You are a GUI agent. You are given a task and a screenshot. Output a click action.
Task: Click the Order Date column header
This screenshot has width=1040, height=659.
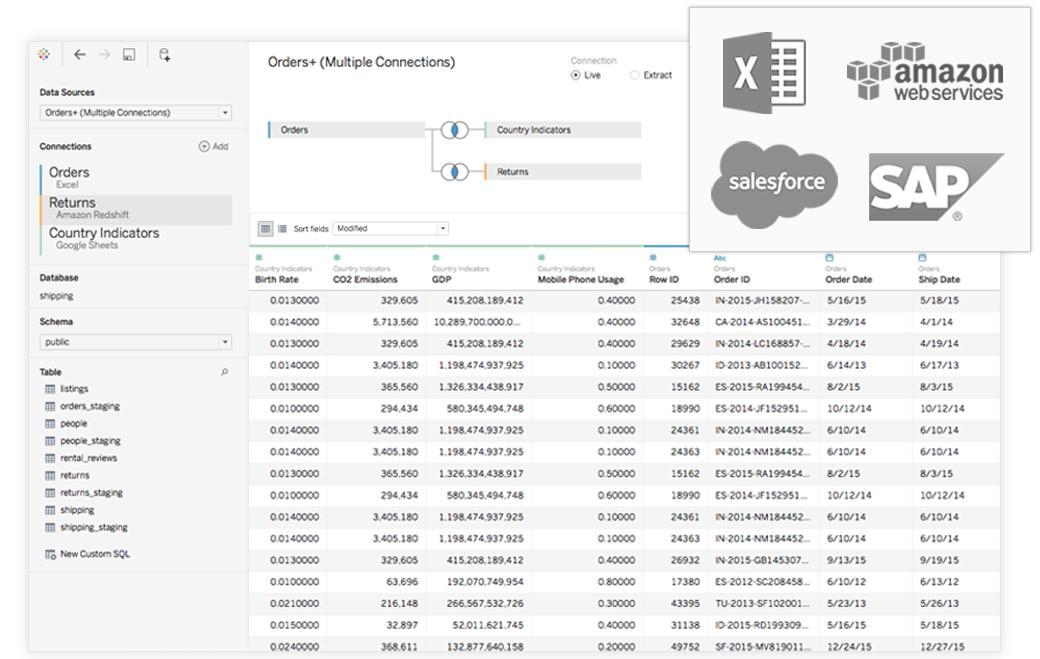click(848, 280)
